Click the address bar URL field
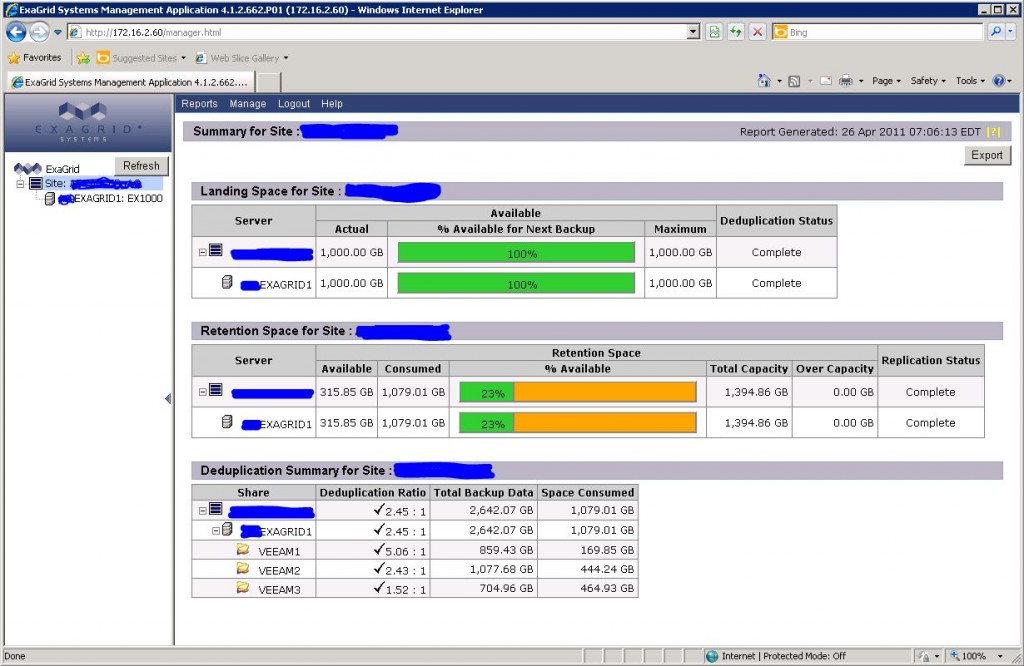 tap(377, 32)
